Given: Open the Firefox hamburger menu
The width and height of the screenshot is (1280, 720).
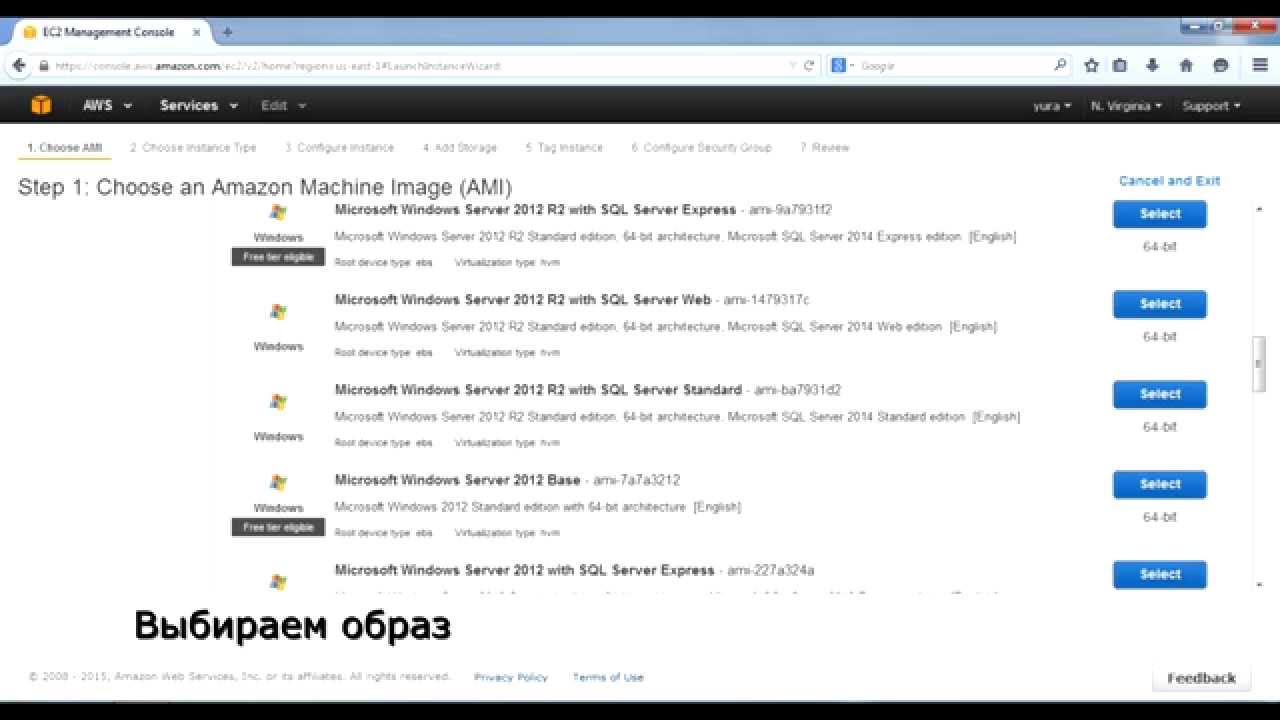Looking at the screenshot, I should coord(1260,65).
